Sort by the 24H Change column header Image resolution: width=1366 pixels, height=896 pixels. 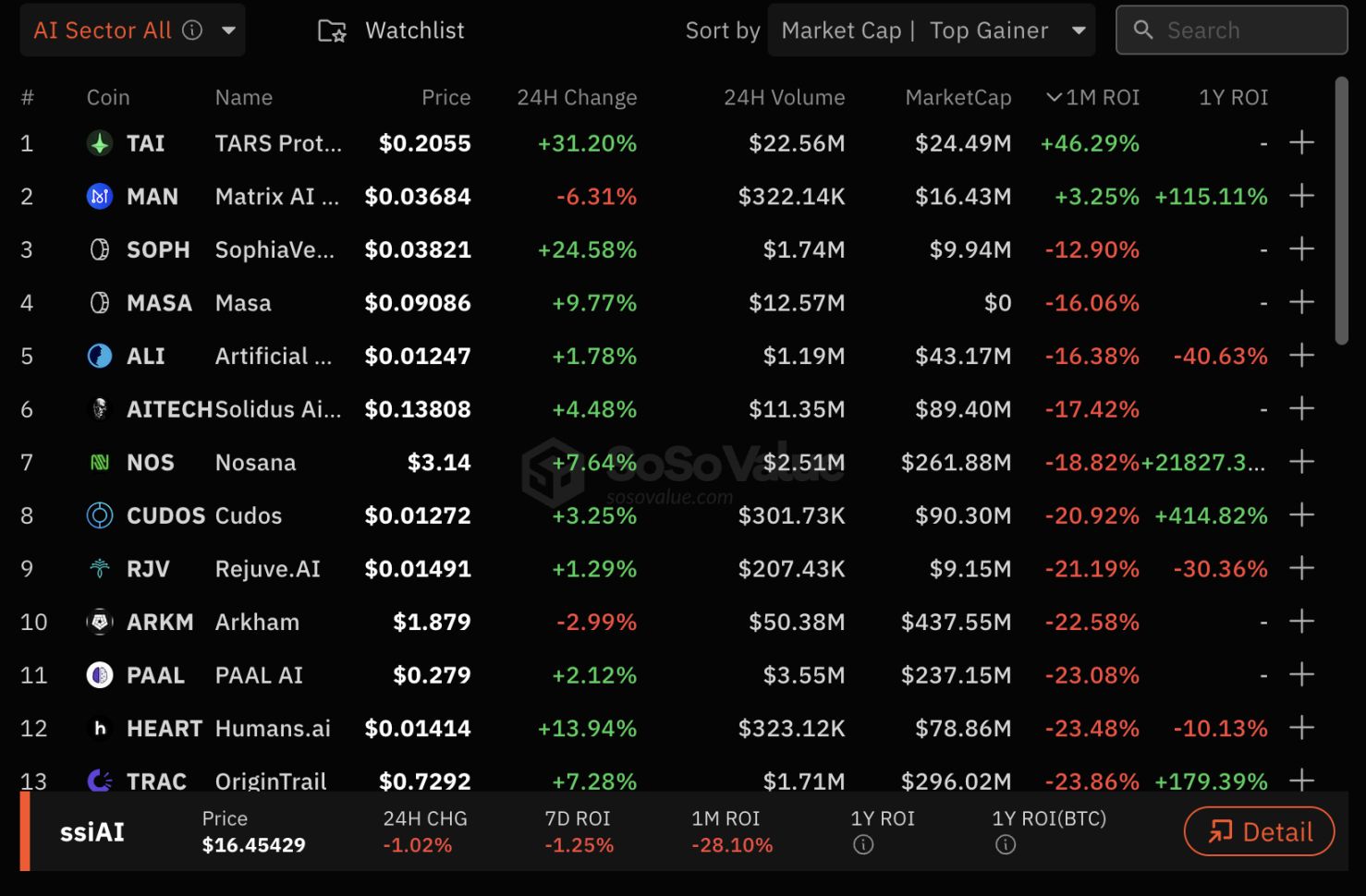pos(577,97)
